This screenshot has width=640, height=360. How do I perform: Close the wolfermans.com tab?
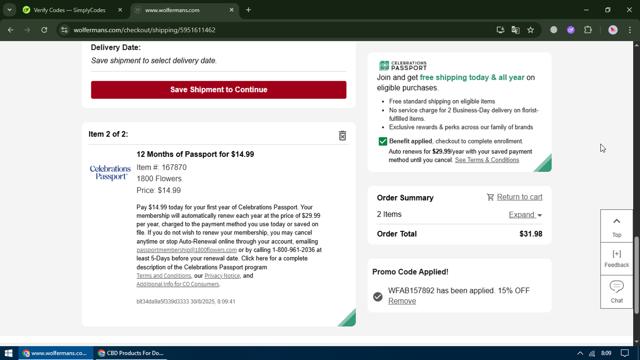point(231,10)
